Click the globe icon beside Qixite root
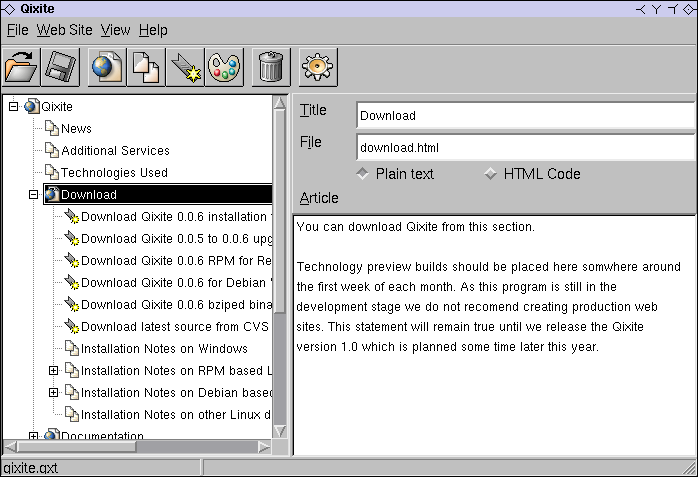 pyautogui.click(x=32, y=106)
